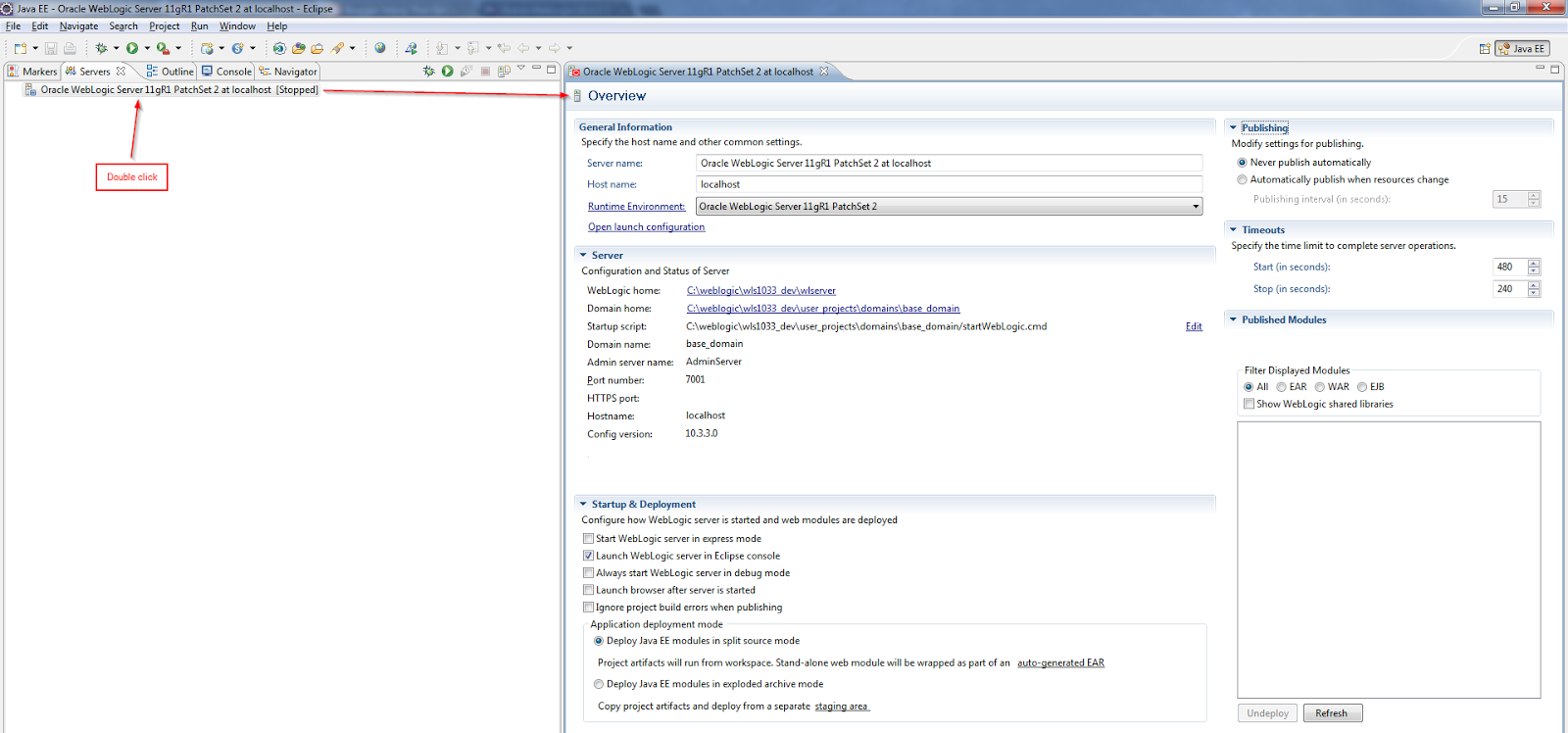1568x733 pixels.
Task: Close the Servers tab with its X
Action: (x=121, y=71)
